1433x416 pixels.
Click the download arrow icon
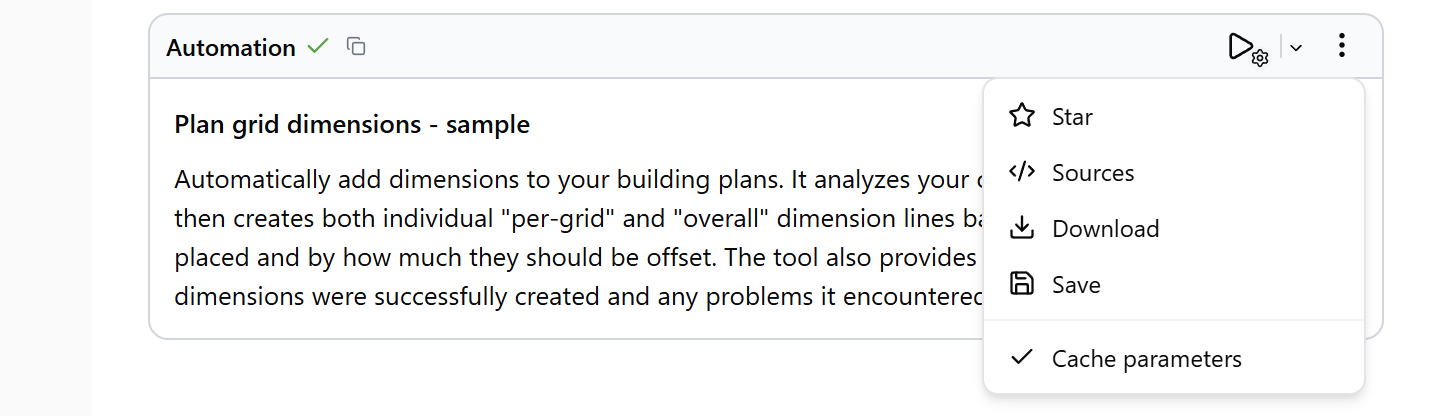tap(1021, 228)
